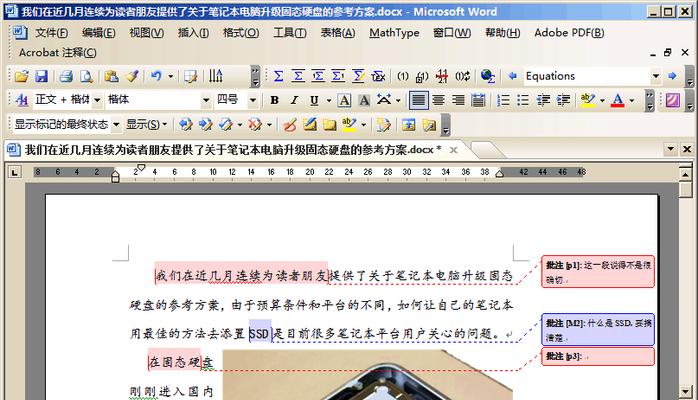
Task: Print the document via printer icon
Action: point(66,76)
